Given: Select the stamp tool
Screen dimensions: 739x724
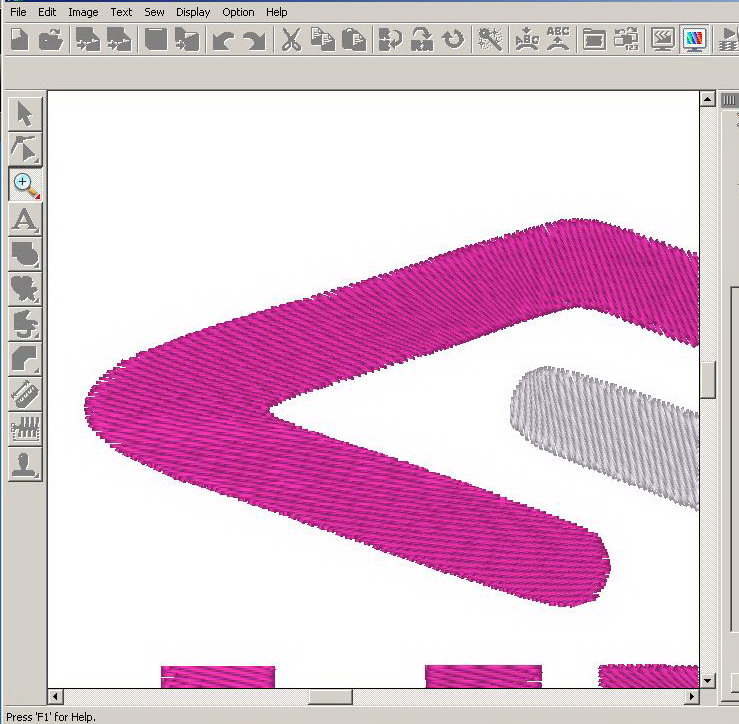Looking at the screenshot, I should (25, 463).
